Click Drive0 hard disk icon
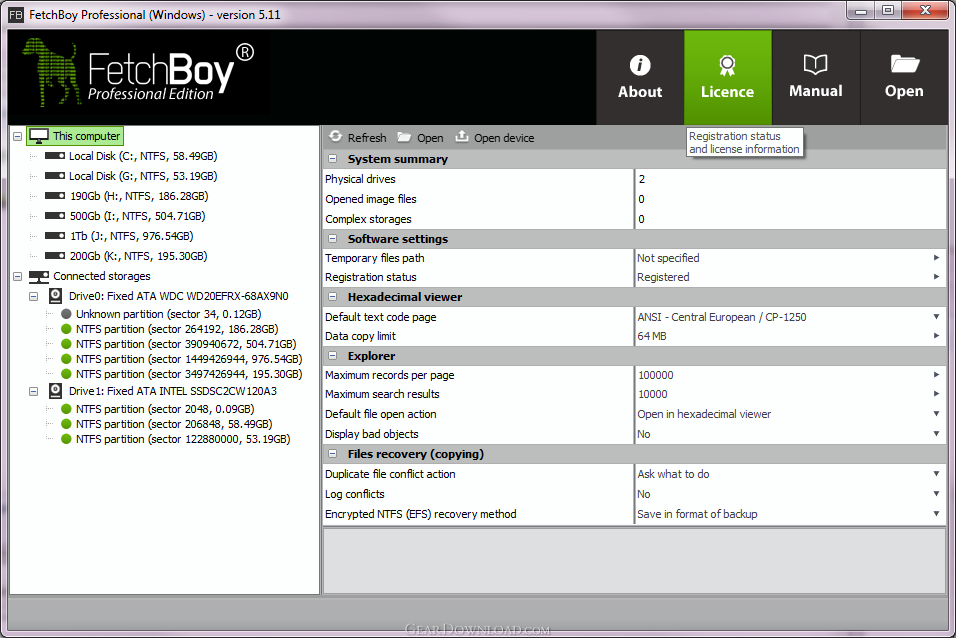Screen dimensions: 956x638 (55, 296)
